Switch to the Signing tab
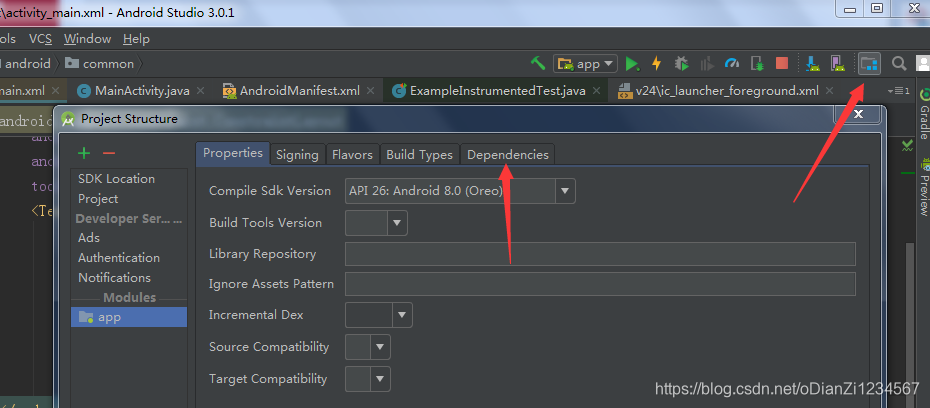This screenshot has height=408, width=930. (297, 155)
